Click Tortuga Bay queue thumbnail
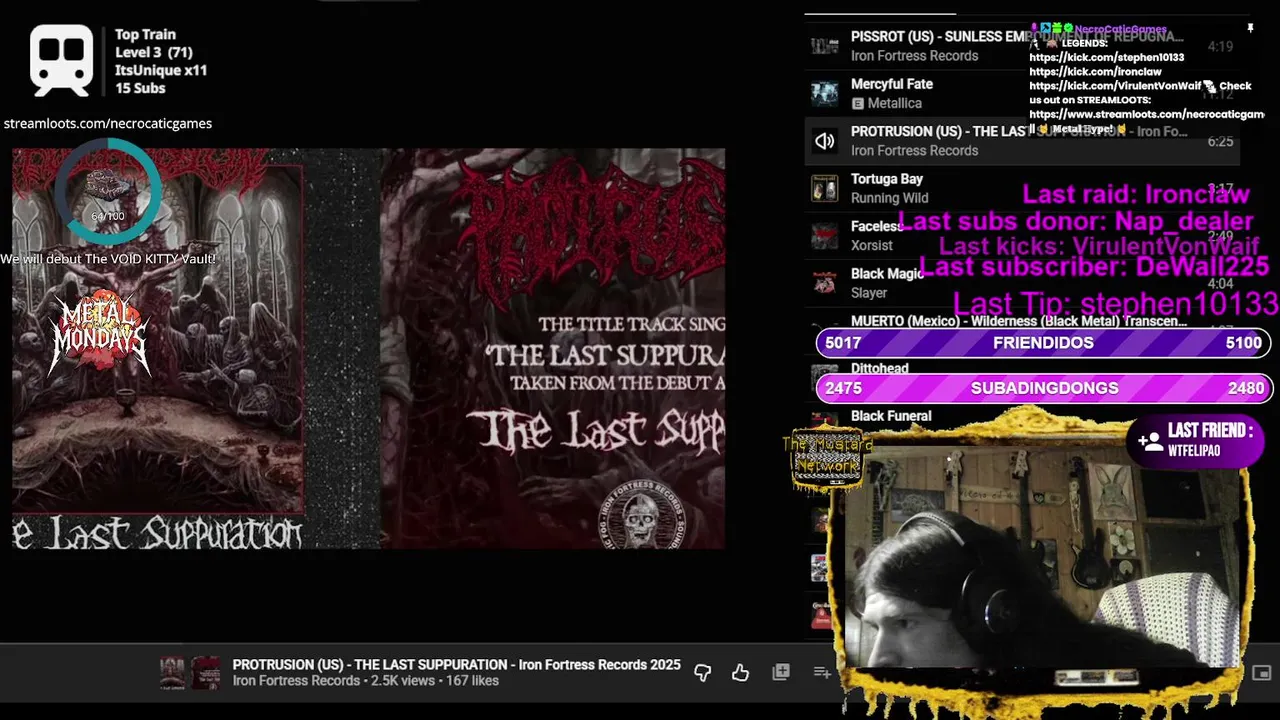Screen dimensions: 1280x720 (x=824, y=188)
